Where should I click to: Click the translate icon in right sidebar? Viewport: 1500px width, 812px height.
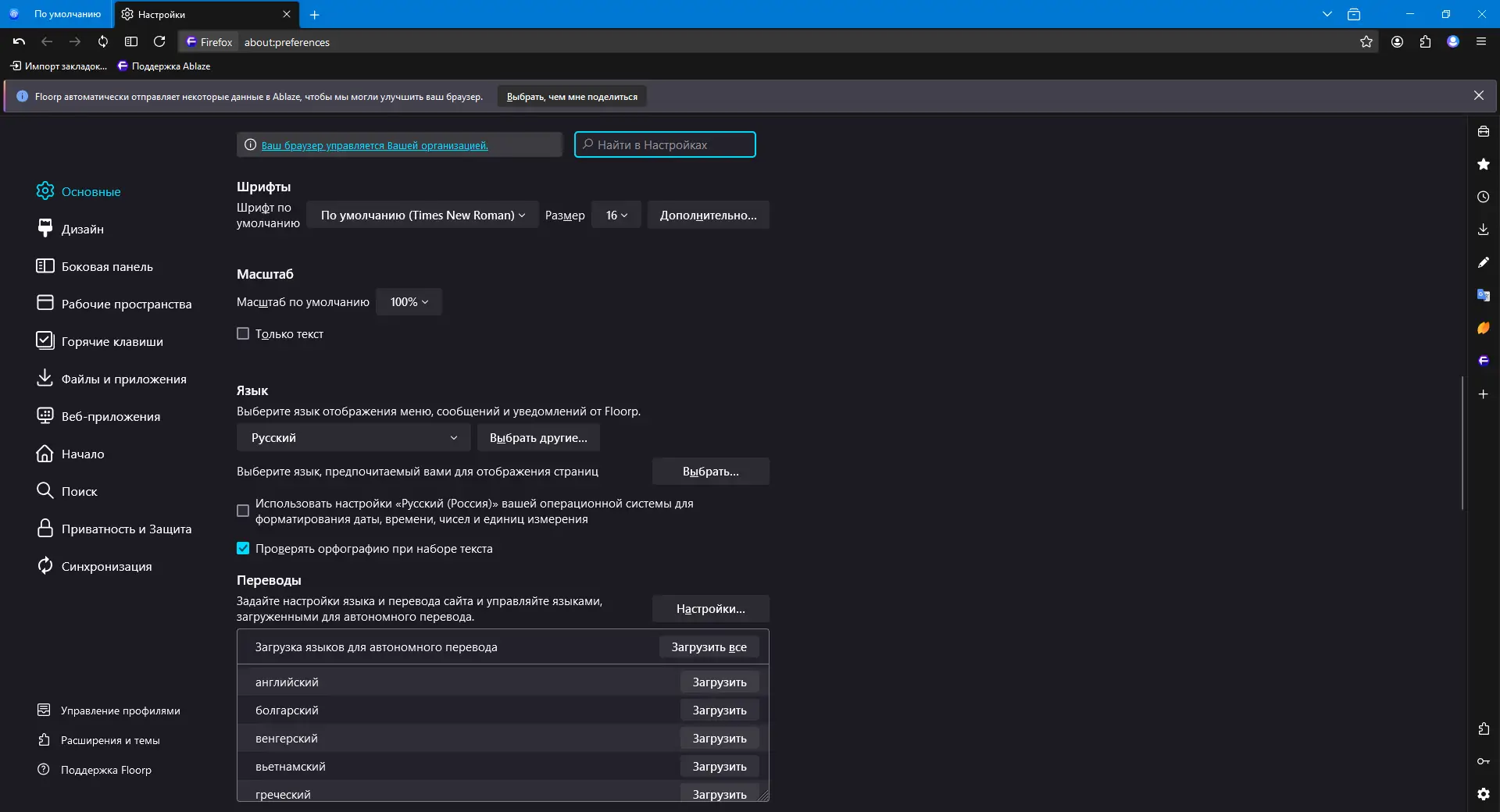(x=1483, y=295)
